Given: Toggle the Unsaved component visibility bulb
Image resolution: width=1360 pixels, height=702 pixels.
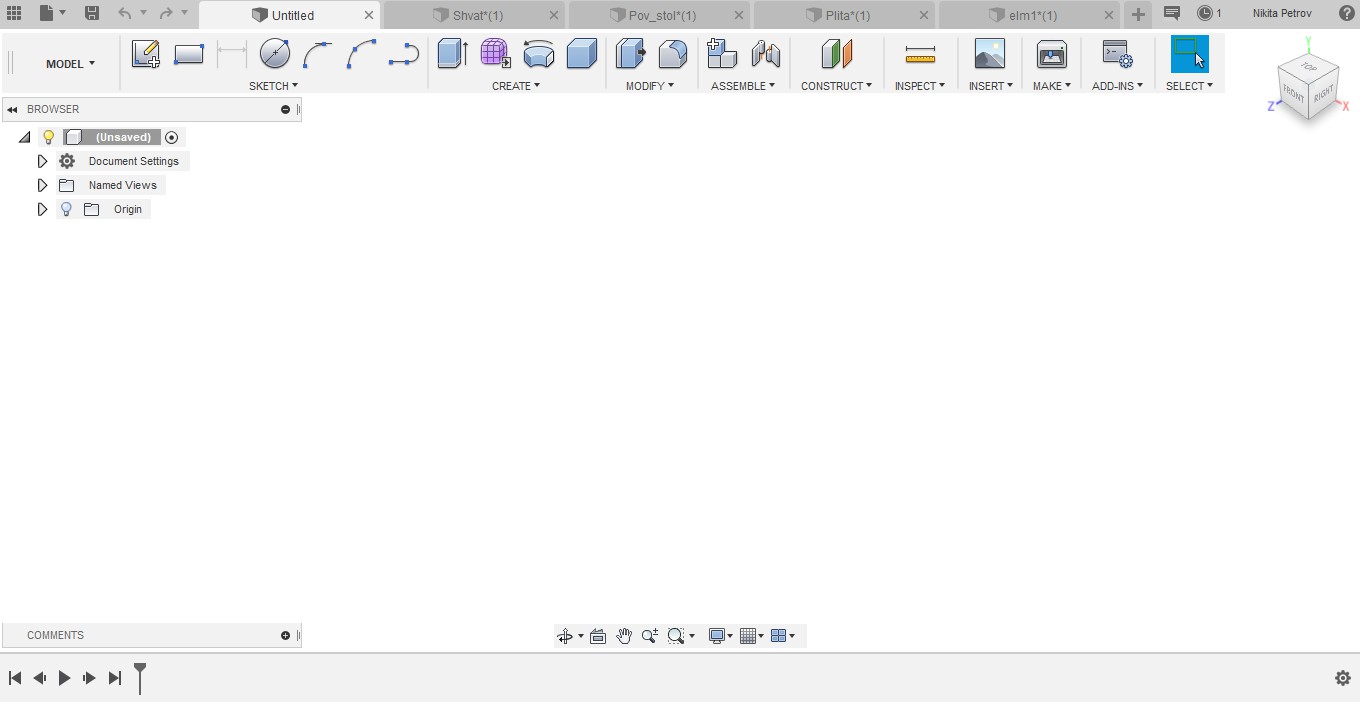Looking at the screenshot, I should coord(48,137).
